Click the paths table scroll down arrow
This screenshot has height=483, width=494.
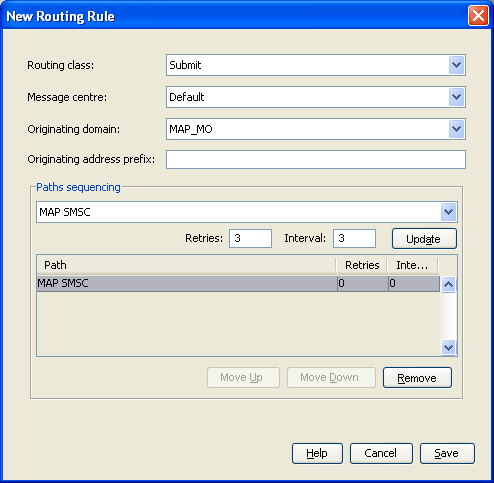[448, 347]
